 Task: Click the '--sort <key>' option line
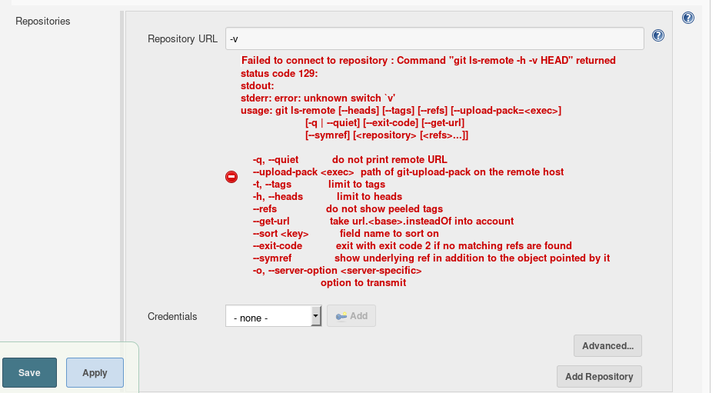[346, 234]
